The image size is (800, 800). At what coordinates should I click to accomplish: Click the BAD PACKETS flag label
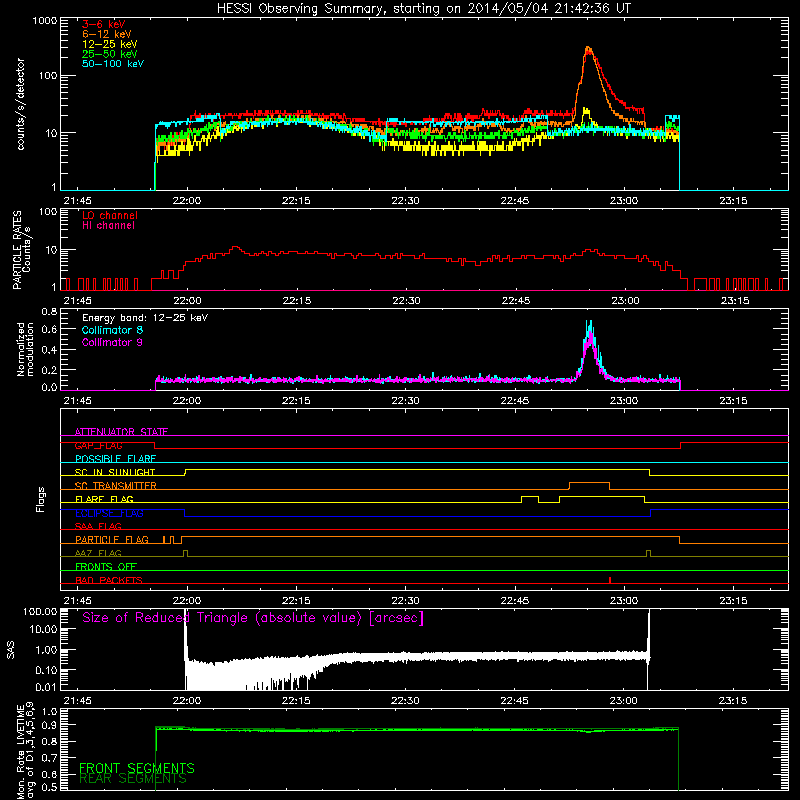click(x=109, y=580)
